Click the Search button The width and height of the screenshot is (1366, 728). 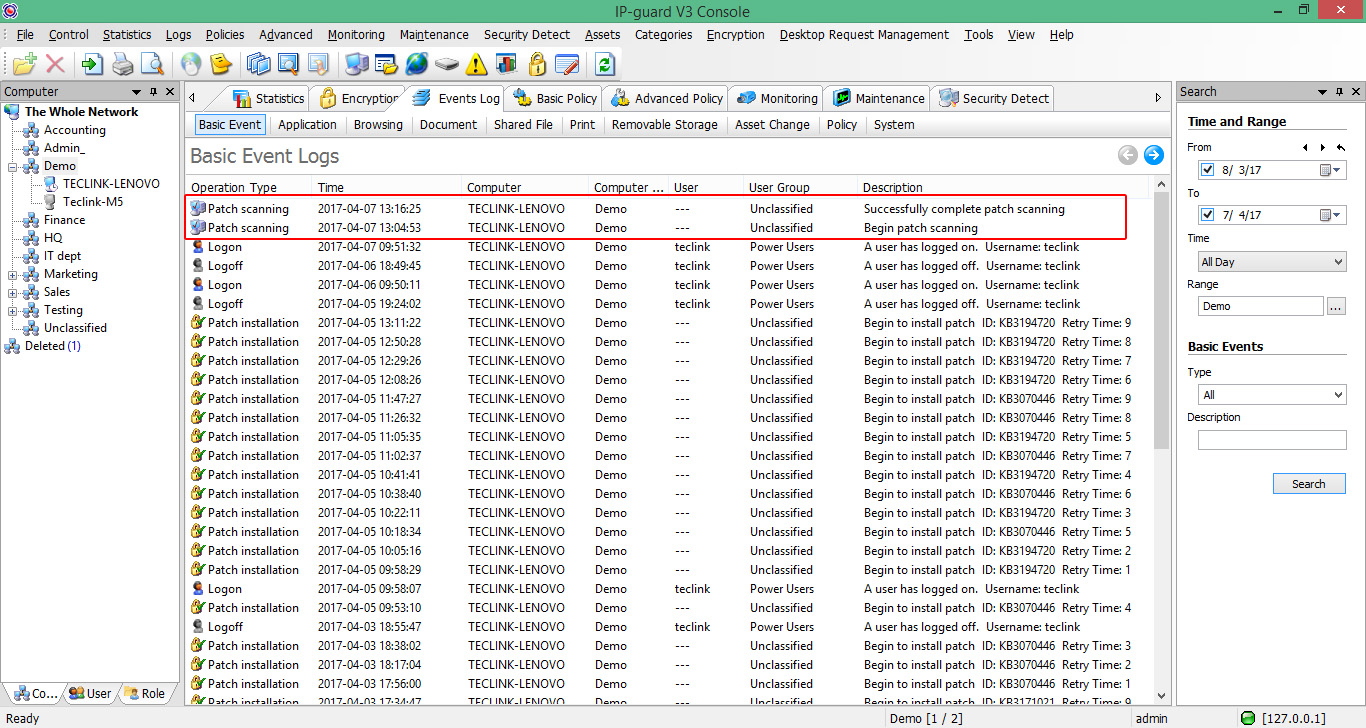(x=1308, y=484)
